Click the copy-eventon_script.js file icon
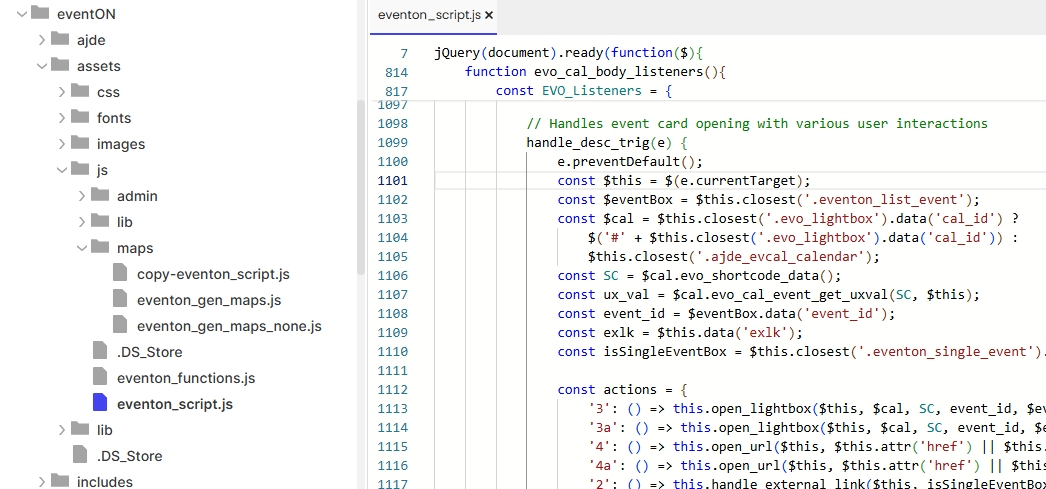Viewport: 1046px width, 489px height. tap(119, 274)
